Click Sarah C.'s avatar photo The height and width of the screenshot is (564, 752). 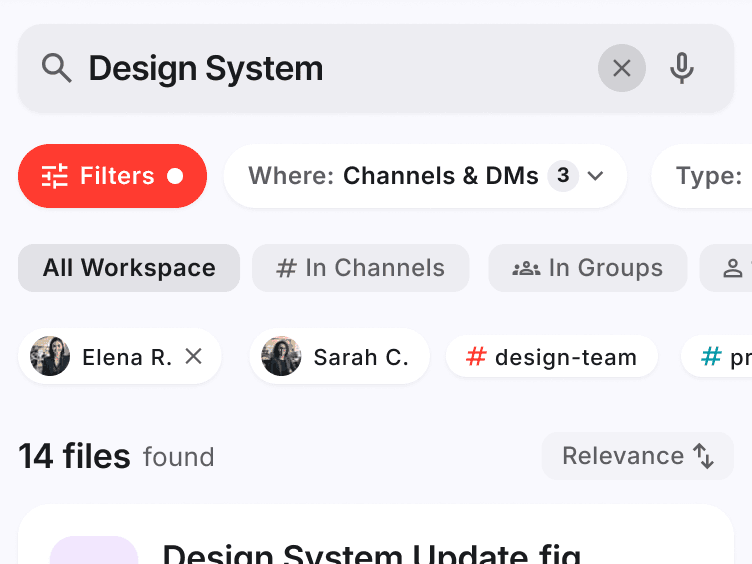pos(281,356)
